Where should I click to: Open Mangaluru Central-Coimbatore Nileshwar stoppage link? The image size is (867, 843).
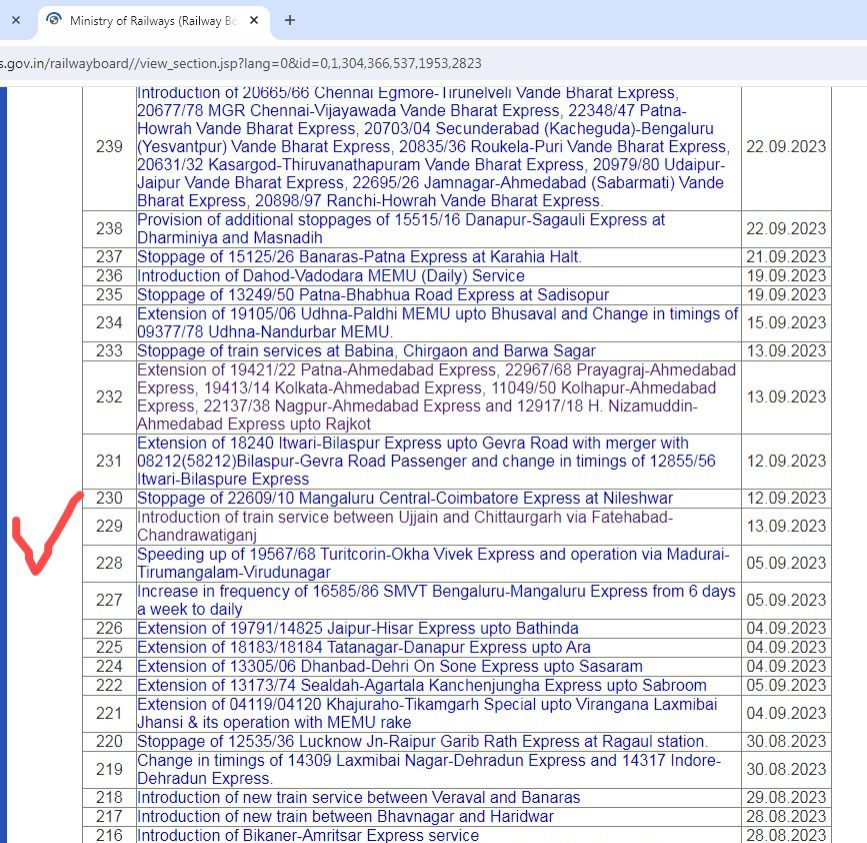[405, 498]
